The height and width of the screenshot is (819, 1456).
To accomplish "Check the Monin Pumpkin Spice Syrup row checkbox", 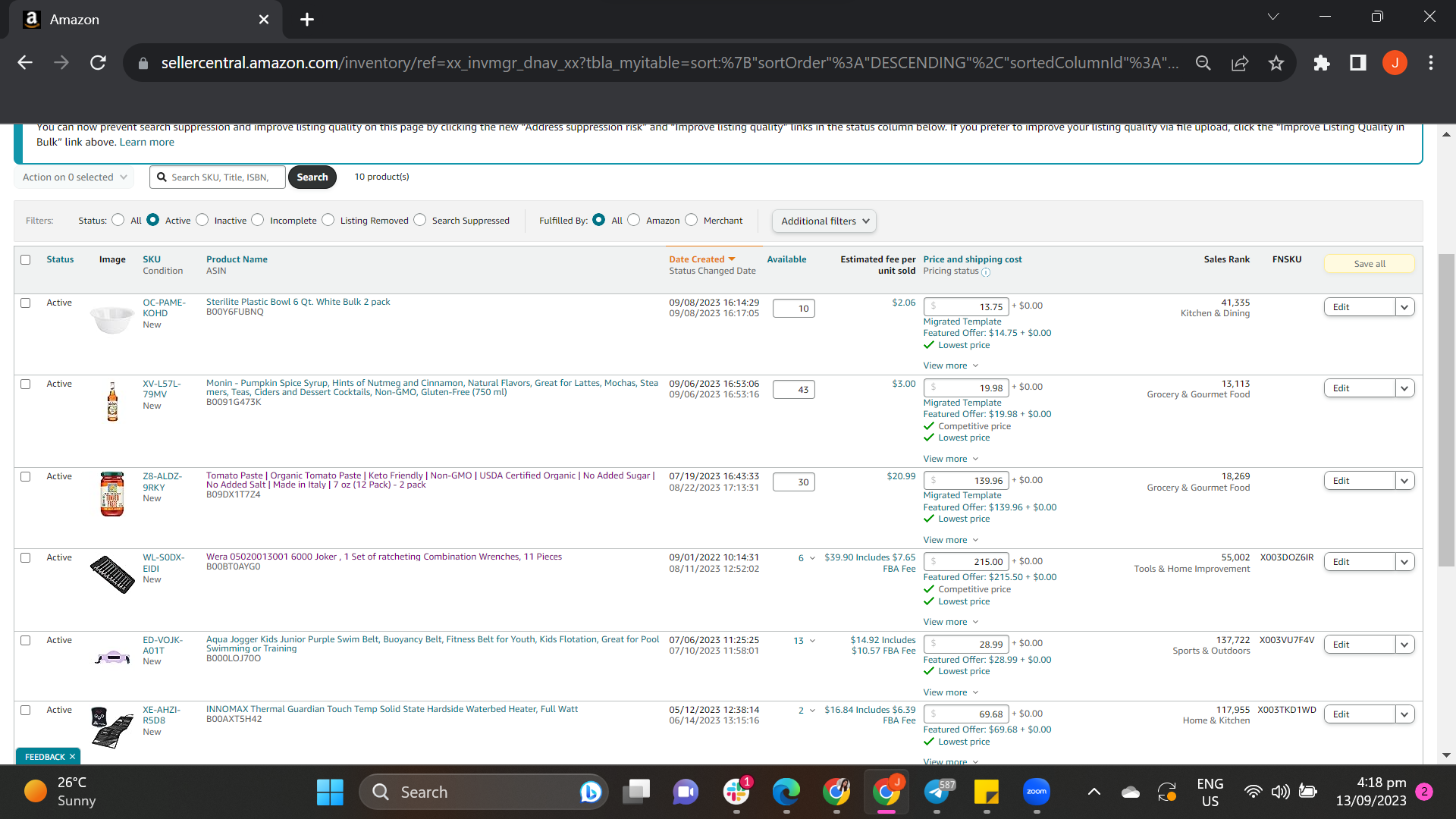I will pyautogui.click(x=26, y=384).
